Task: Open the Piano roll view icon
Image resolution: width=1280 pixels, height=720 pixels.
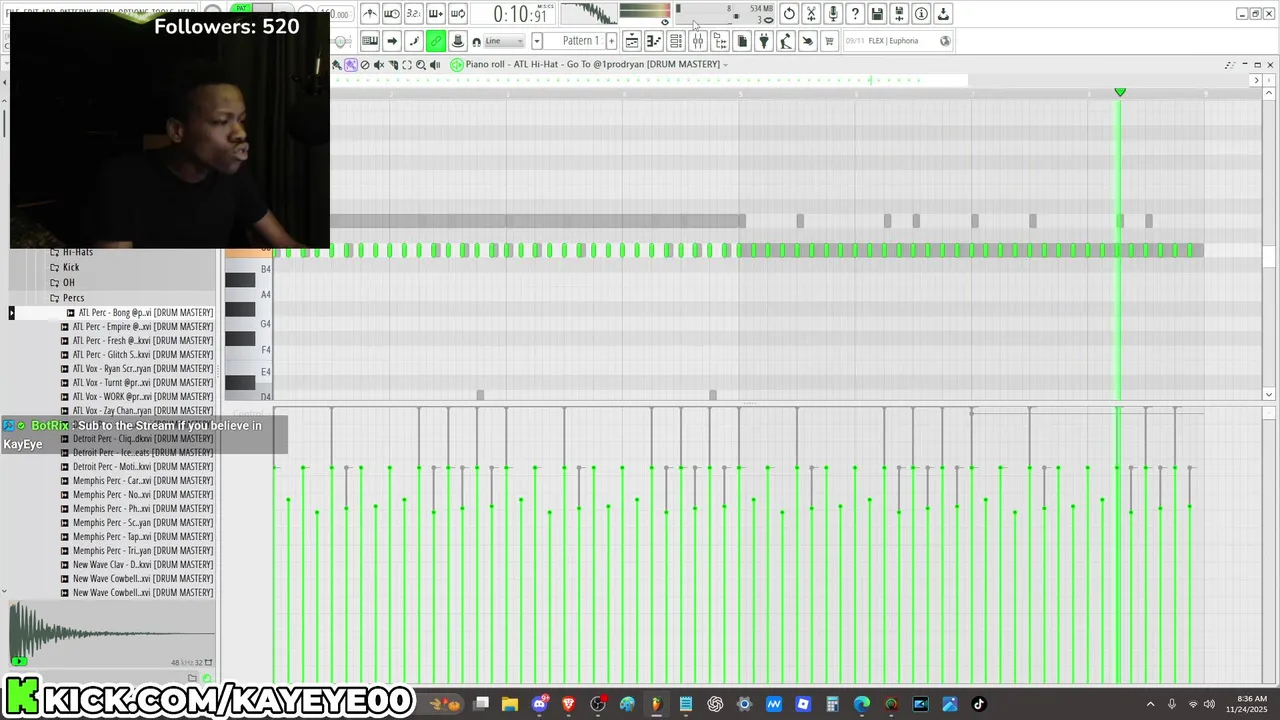Action: point(653,41)
